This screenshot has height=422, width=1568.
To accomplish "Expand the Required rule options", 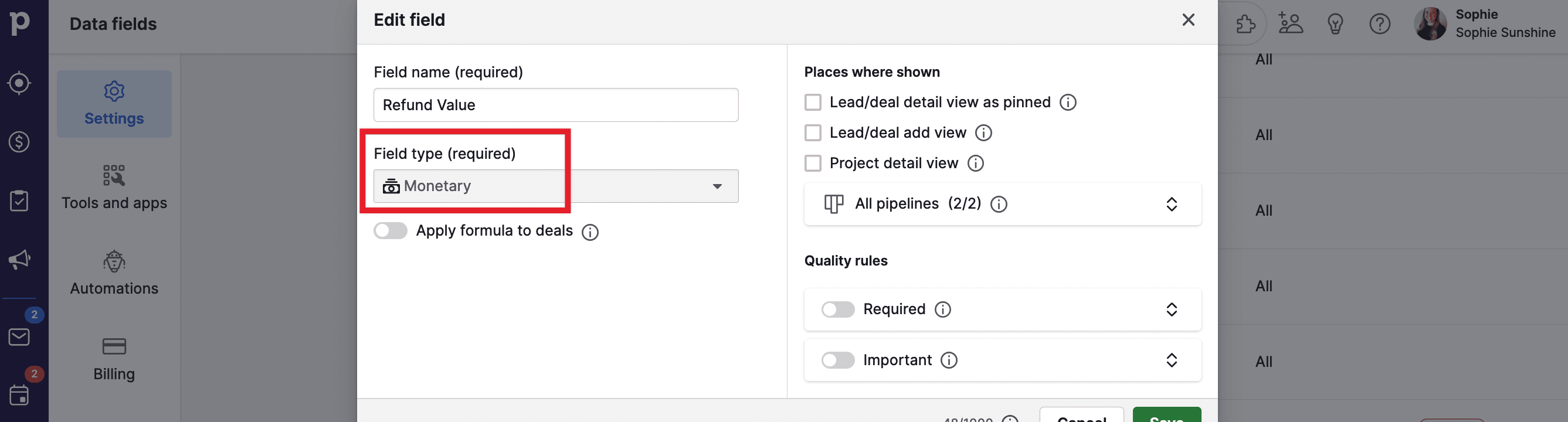I will 1171,309.
